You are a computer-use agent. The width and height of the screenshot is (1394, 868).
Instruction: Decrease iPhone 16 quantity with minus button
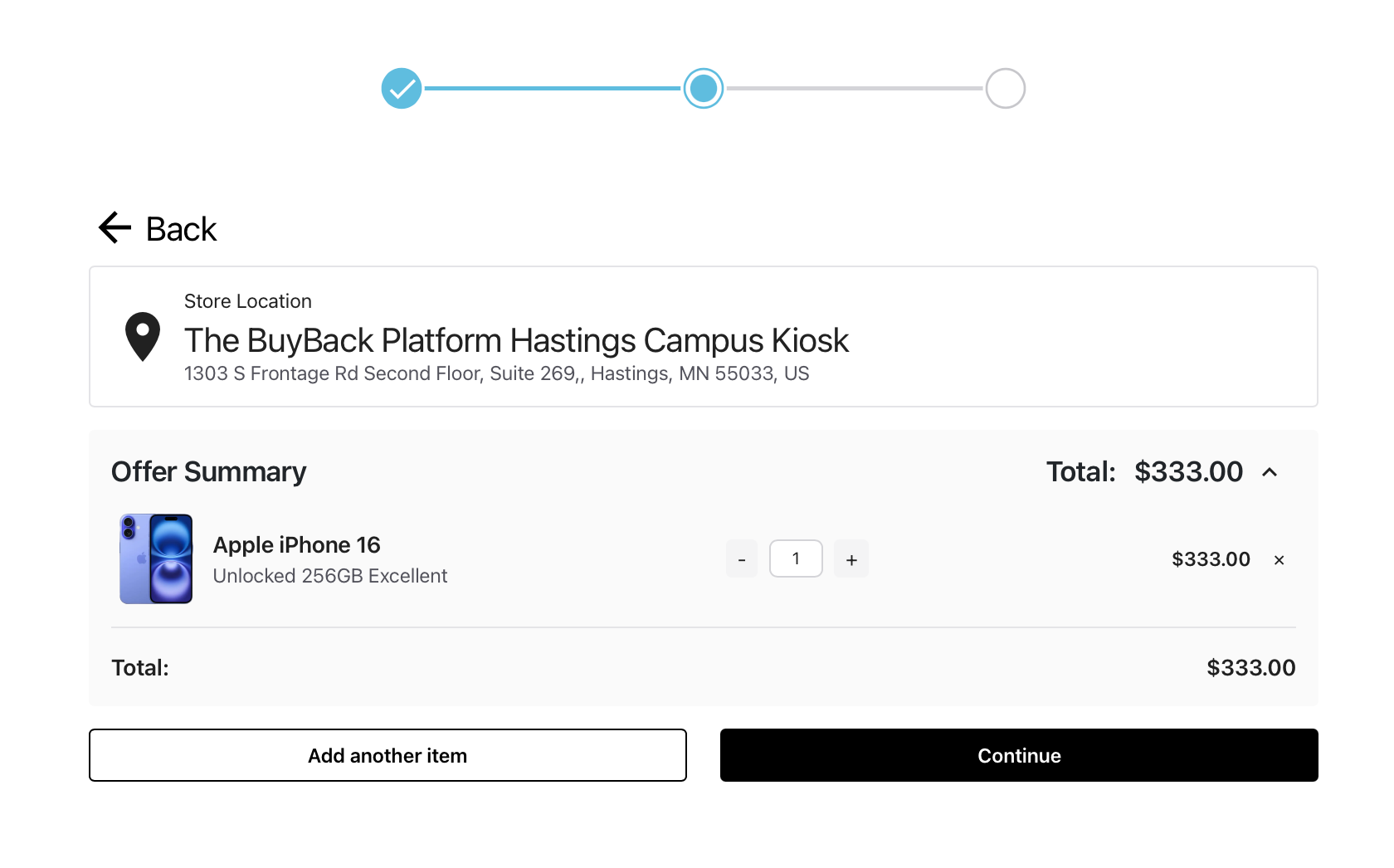tap(742, 558)
